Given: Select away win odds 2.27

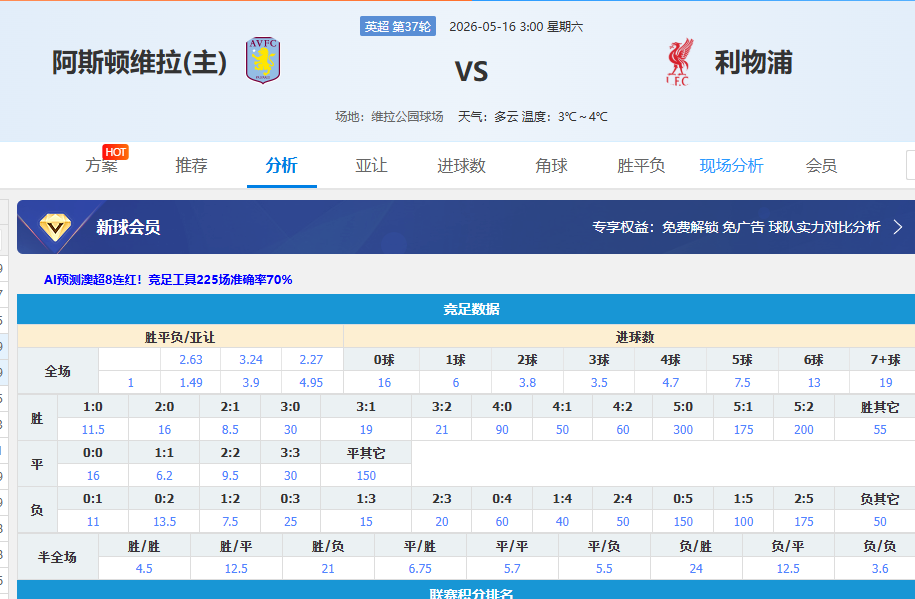Looking at the screenshot, I should pyautogui.click(x=311, y=360).
